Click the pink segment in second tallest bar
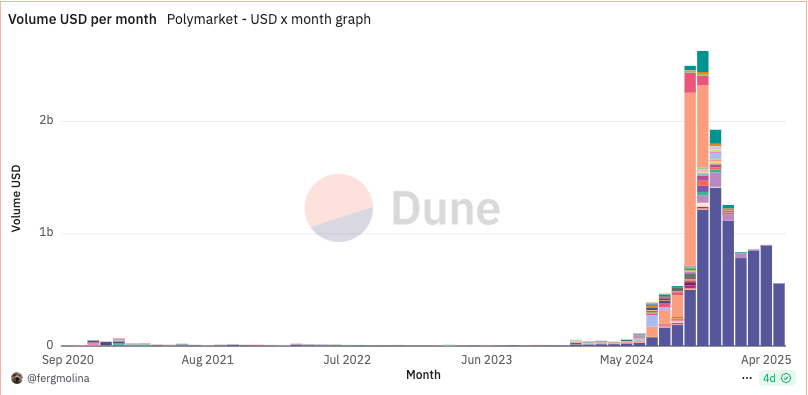Viewport: 808px width, 395px height. coord(690,83)
